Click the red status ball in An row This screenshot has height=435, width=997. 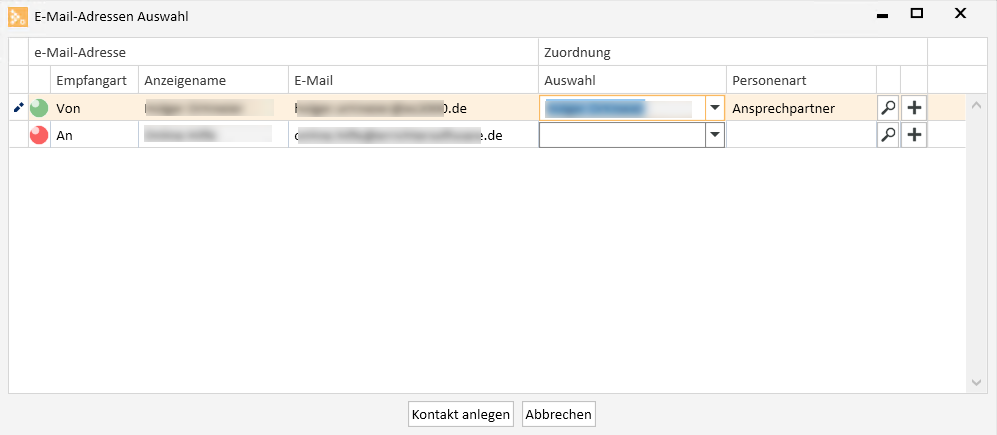click(39, 135)
